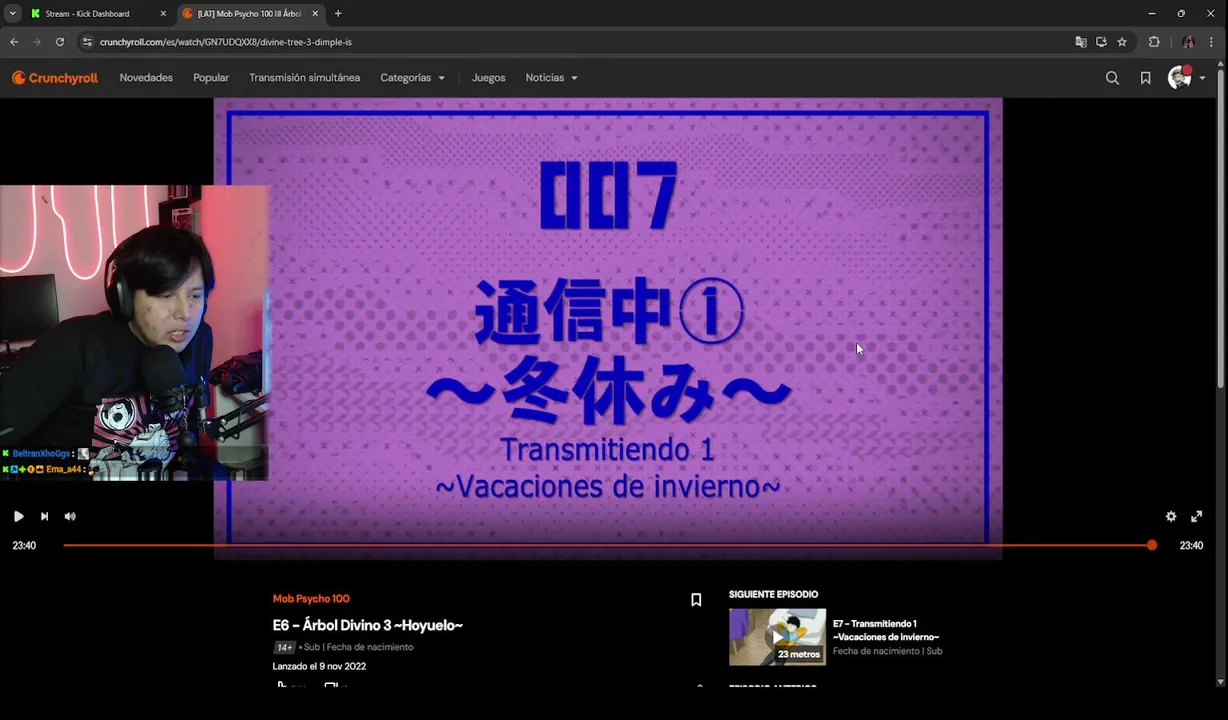Open E7 - Transmitiendo 1 episode title
Screen dimensions: 1228x720
[886, 630]
